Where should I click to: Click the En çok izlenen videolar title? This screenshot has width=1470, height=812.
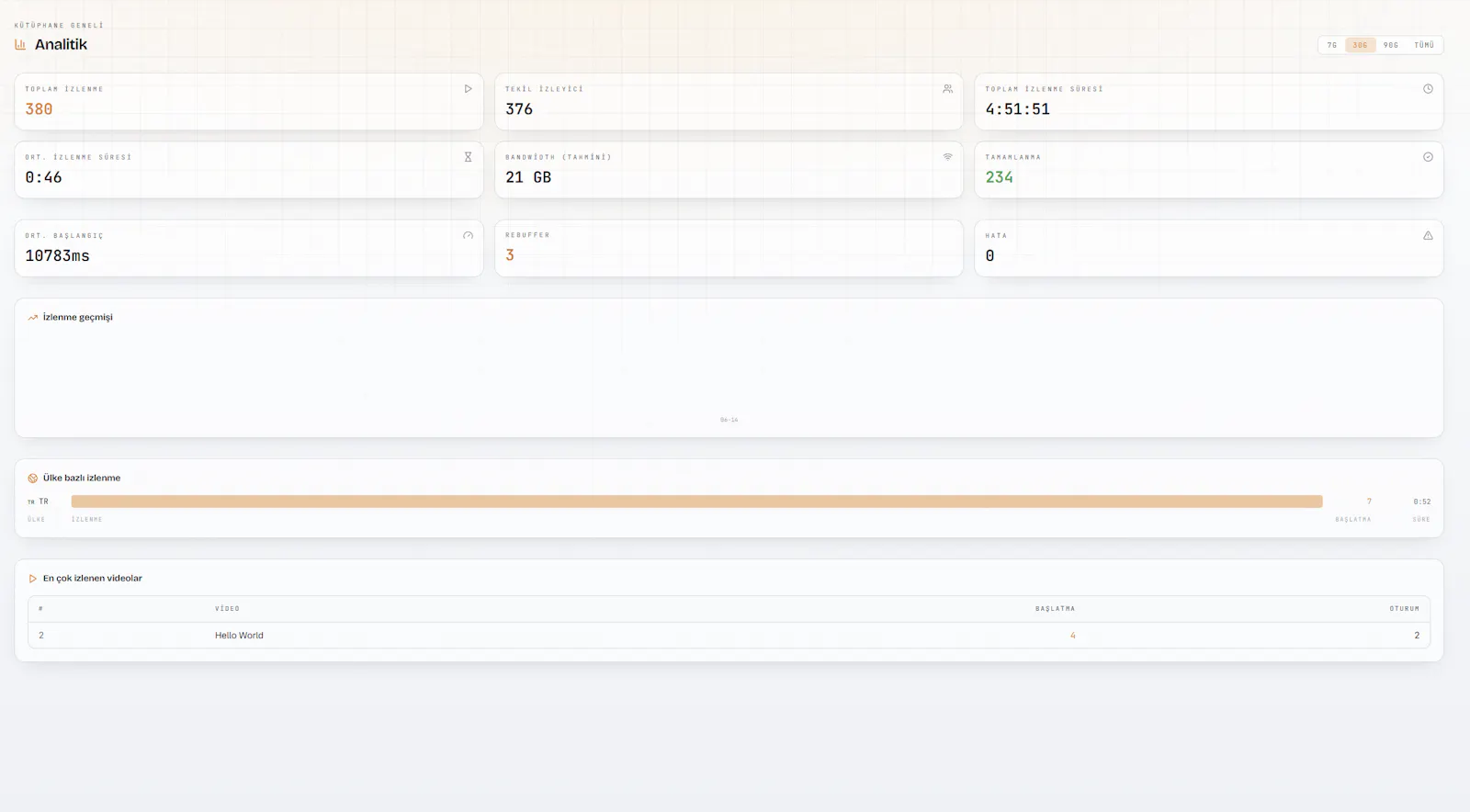click(x=93, y=579)
